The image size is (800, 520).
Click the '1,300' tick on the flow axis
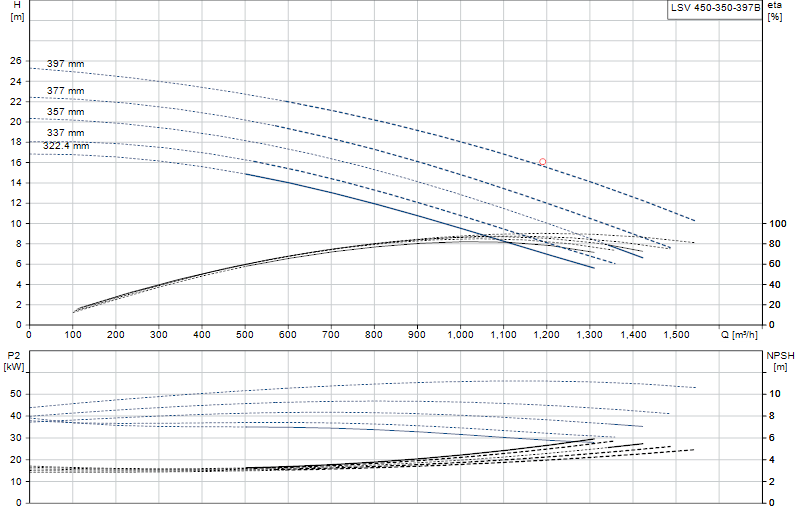[590, 335]
